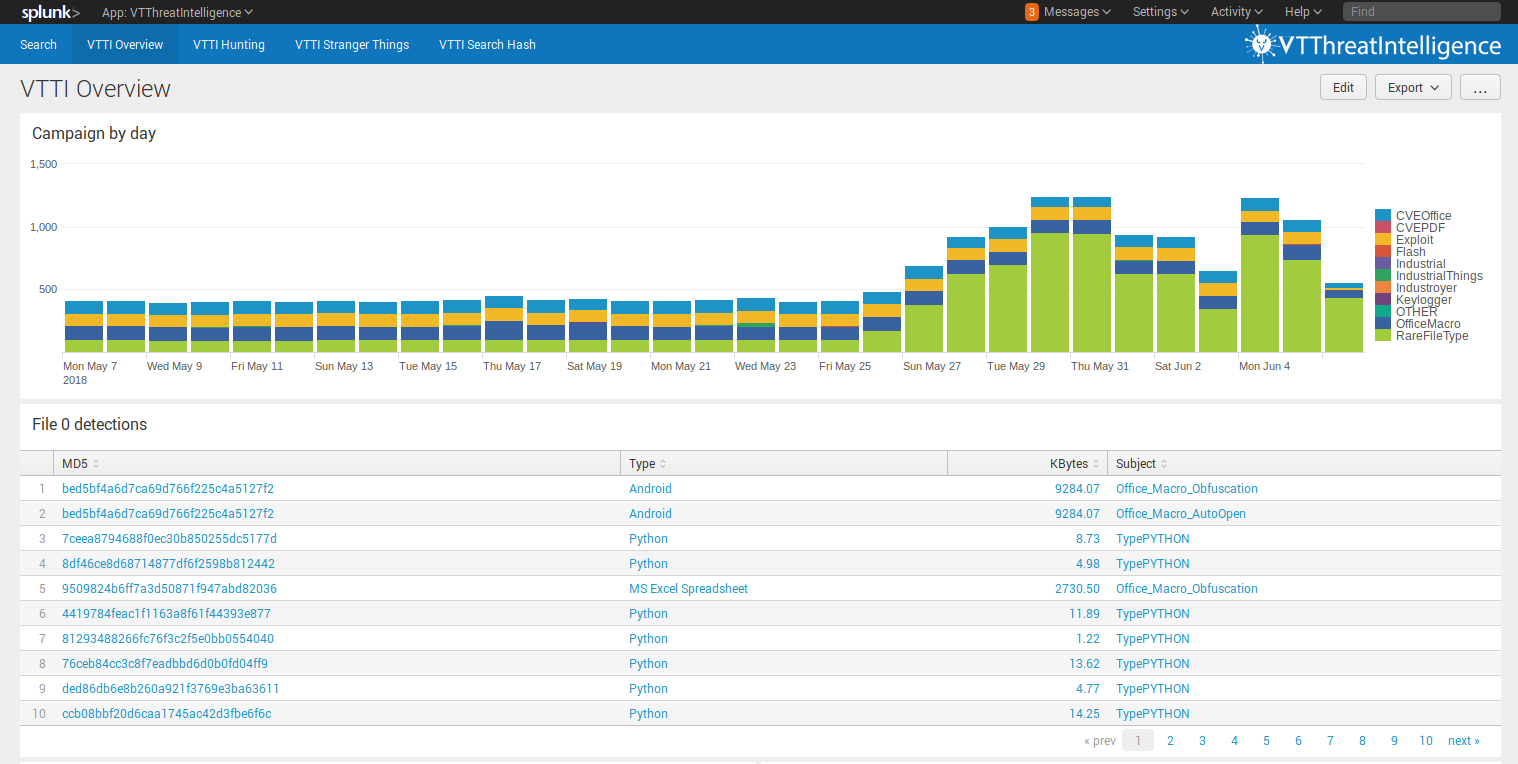This screenshot has width=1518, height=764.
Task: Click the VTThreatIntelligence bug logo icon
Action: tap(1261, 44)
